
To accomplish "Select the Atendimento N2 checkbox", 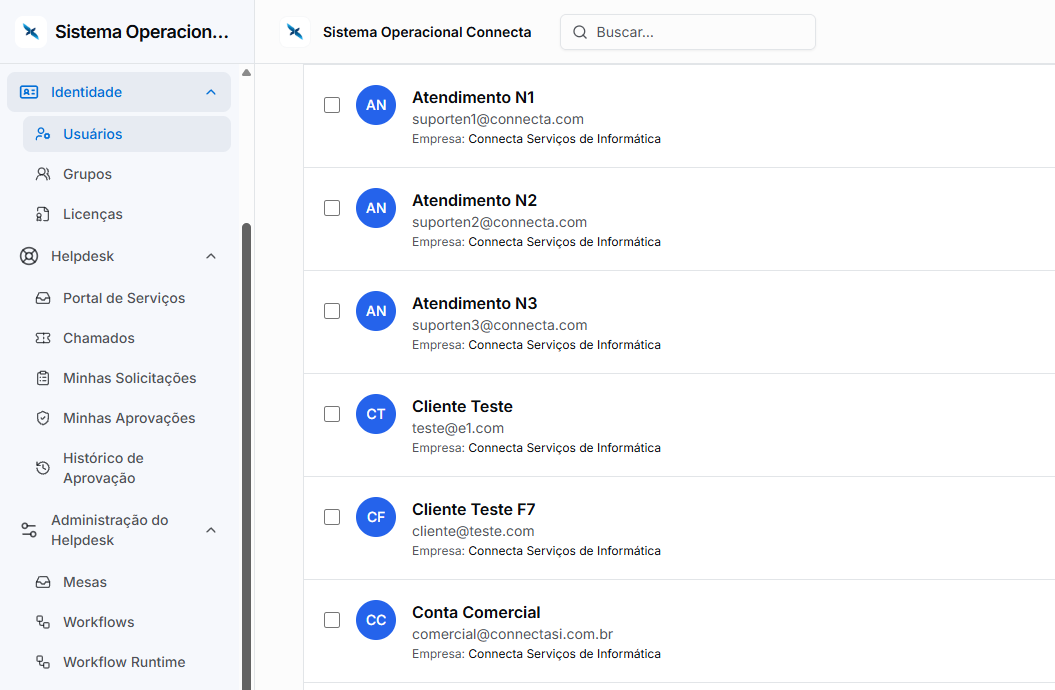I will tap(332, 208).
